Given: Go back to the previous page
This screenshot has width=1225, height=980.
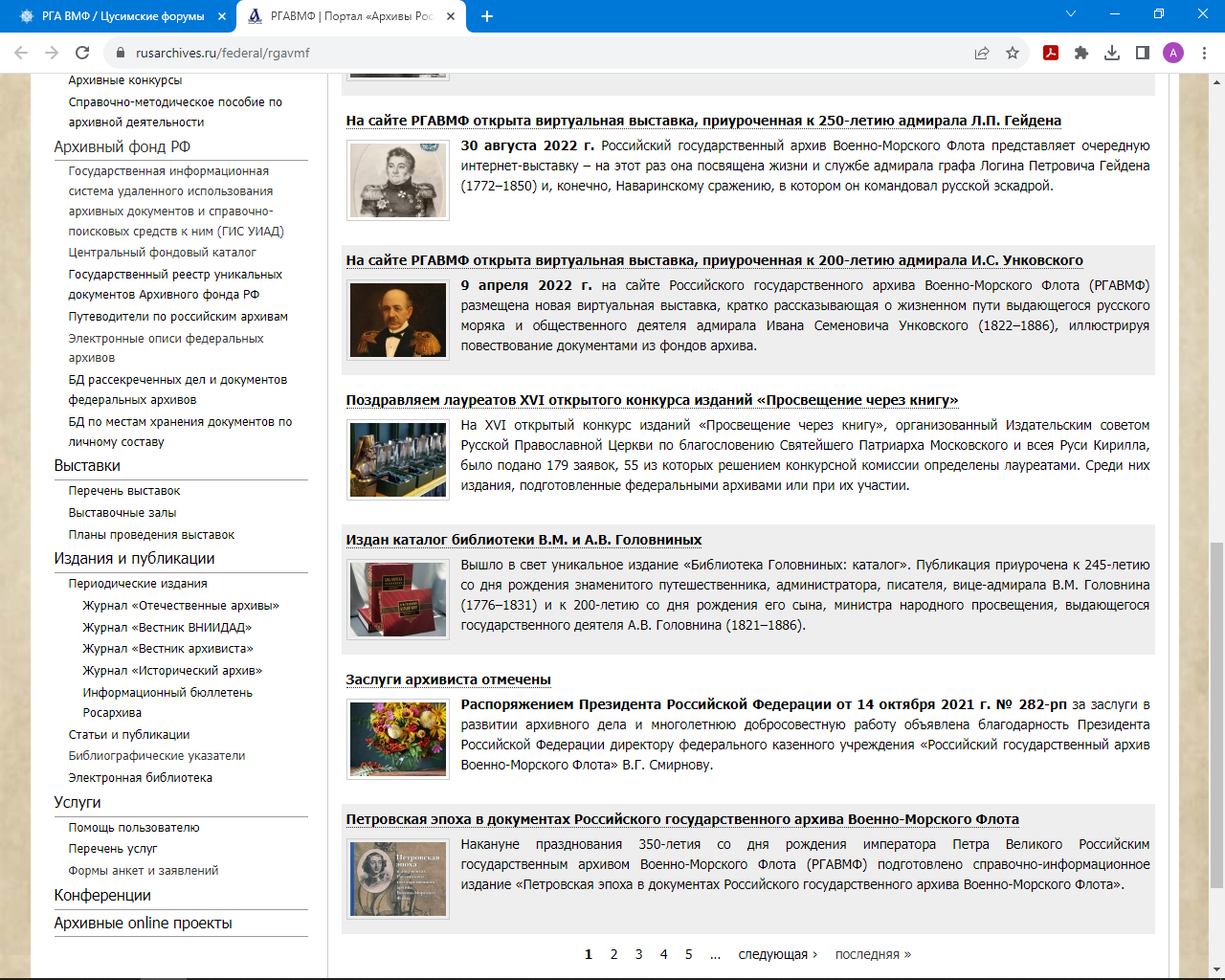Looking at the screenshot, I should tap(21, 53).
